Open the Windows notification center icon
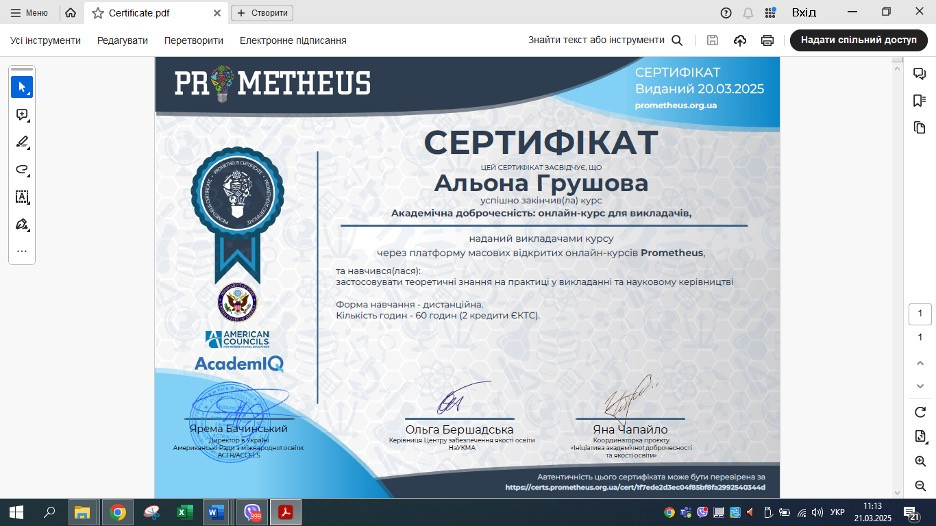The image size is (936, 526). (912, 512)
